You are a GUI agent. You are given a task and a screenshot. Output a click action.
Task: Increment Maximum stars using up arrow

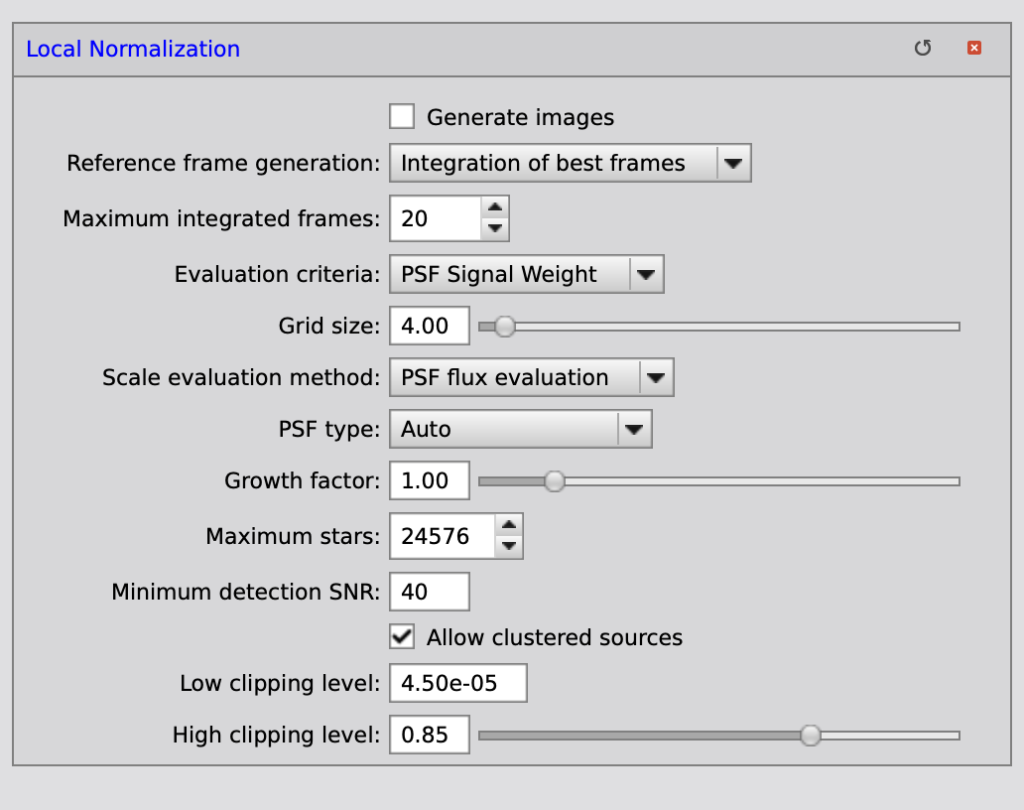click(x=508, y=526)
